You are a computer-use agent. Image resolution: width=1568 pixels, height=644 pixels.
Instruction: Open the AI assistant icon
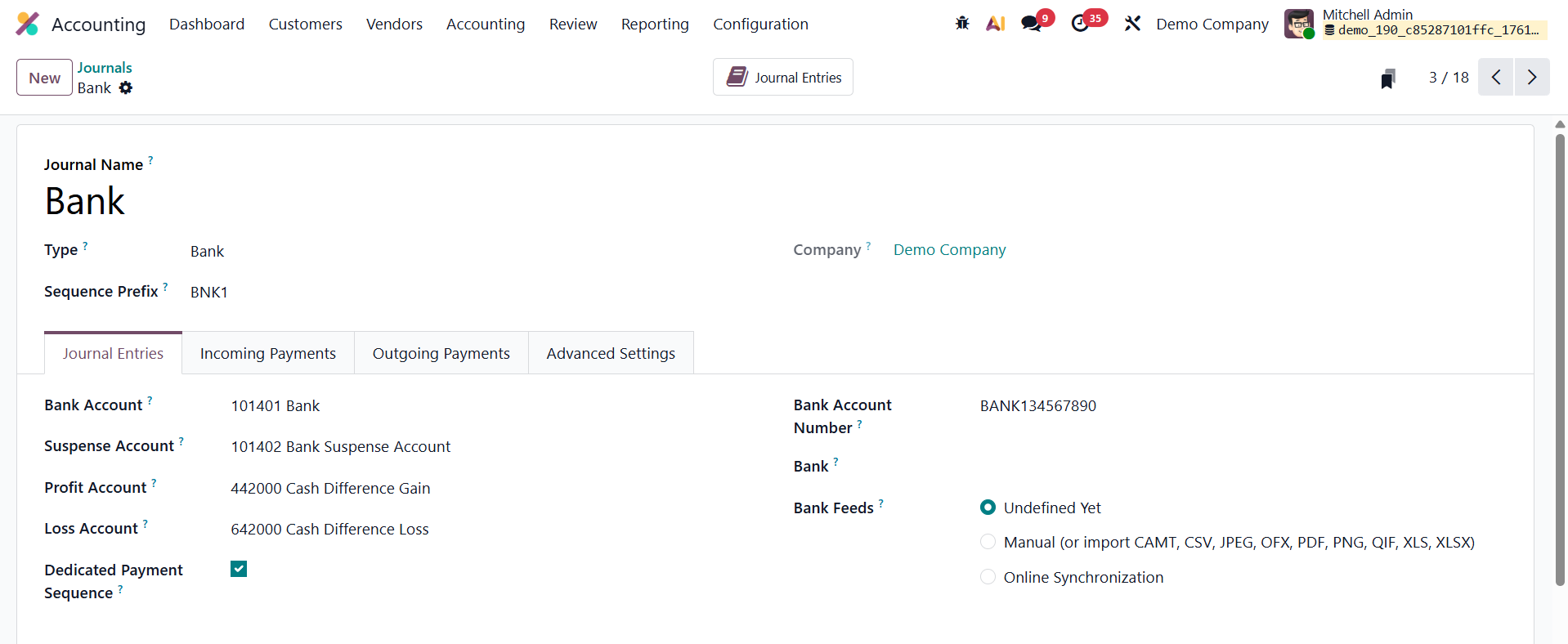pyautogui.click(x=995, y=24)
